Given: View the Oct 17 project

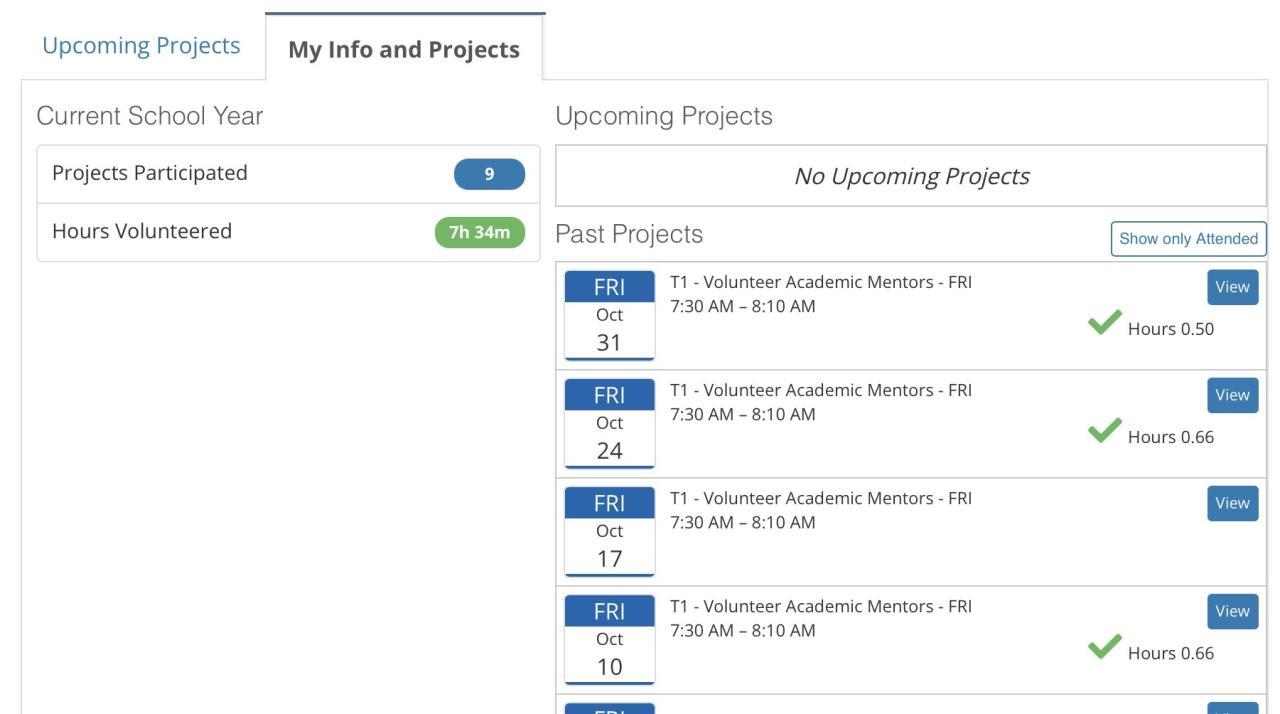Looking at the screenshot, I should [1232, 503].
